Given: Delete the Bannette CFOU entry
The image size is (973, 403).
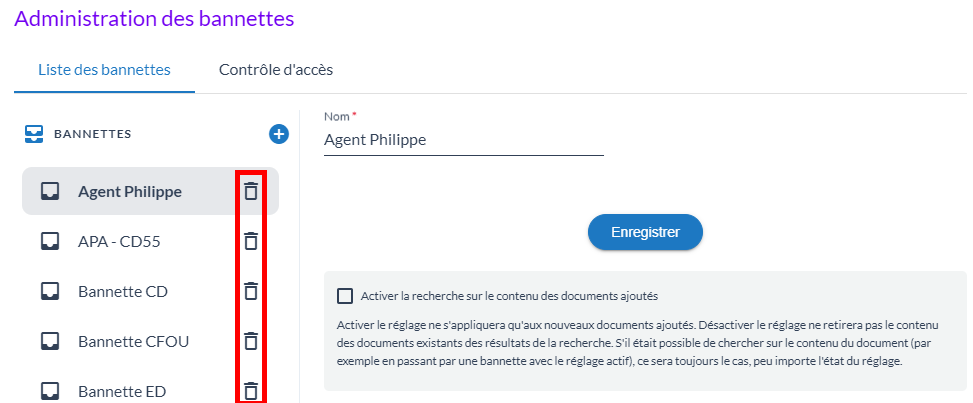Looking at the screenshot, I should point(251,341).
